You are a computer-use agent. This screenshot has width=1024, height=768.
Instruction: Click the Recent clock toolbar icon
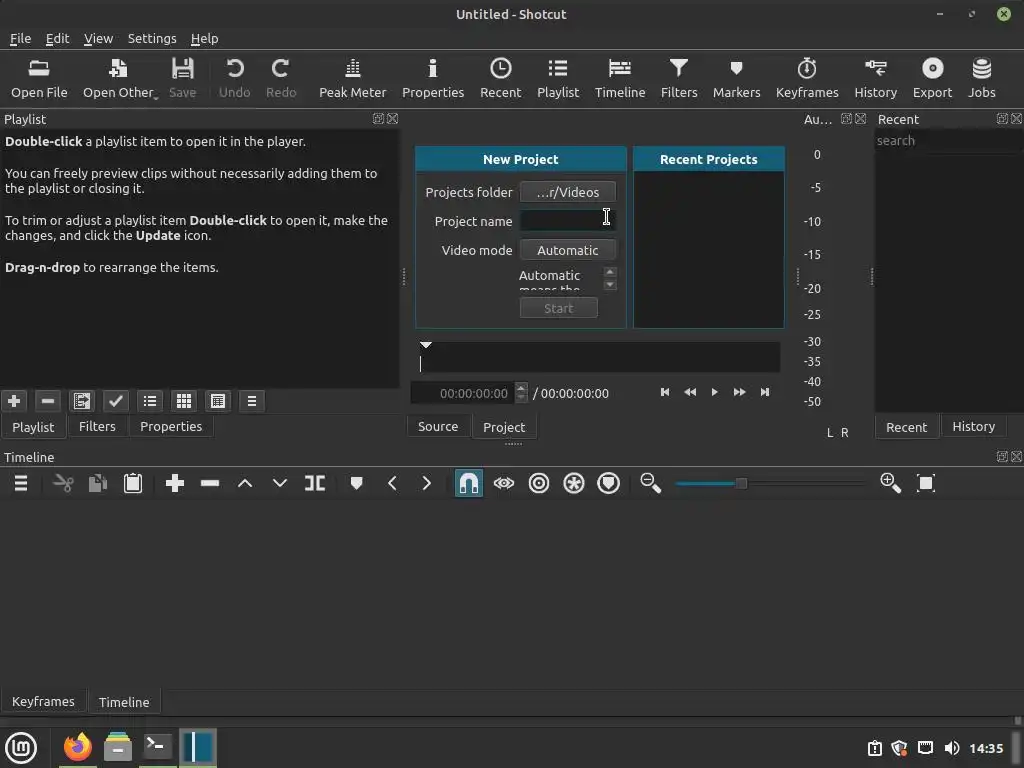coord(500,78)
